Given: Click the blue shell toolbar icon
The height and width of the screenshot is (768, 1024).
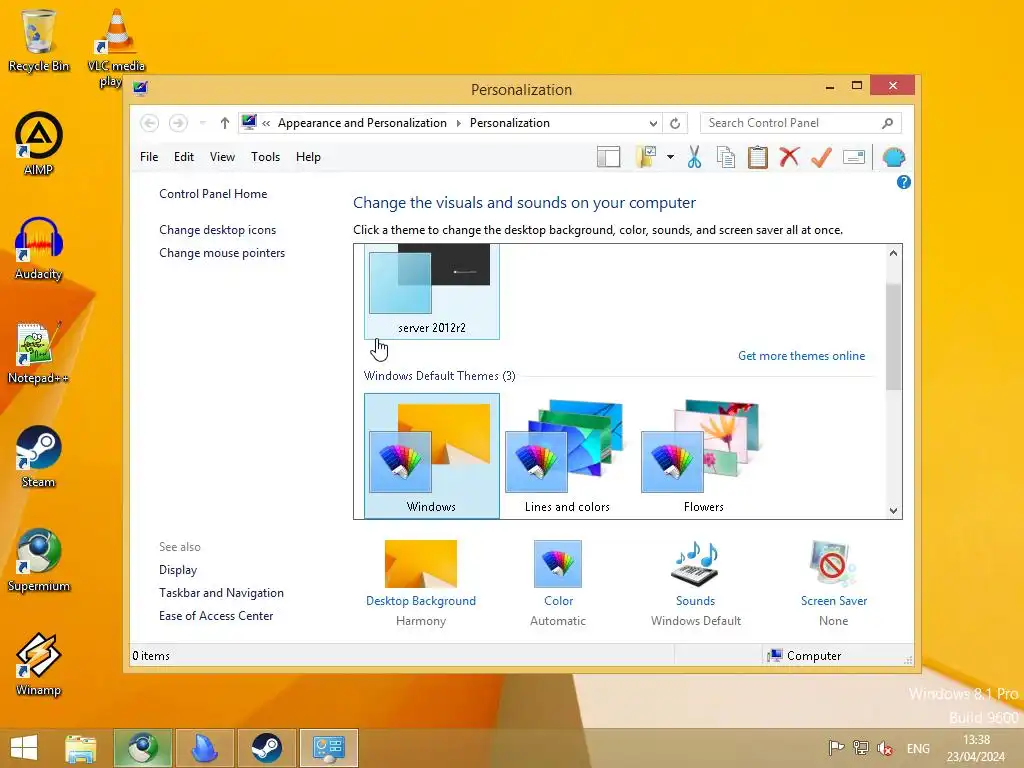Looking at the screenshot, I should [x=893, y=157].
